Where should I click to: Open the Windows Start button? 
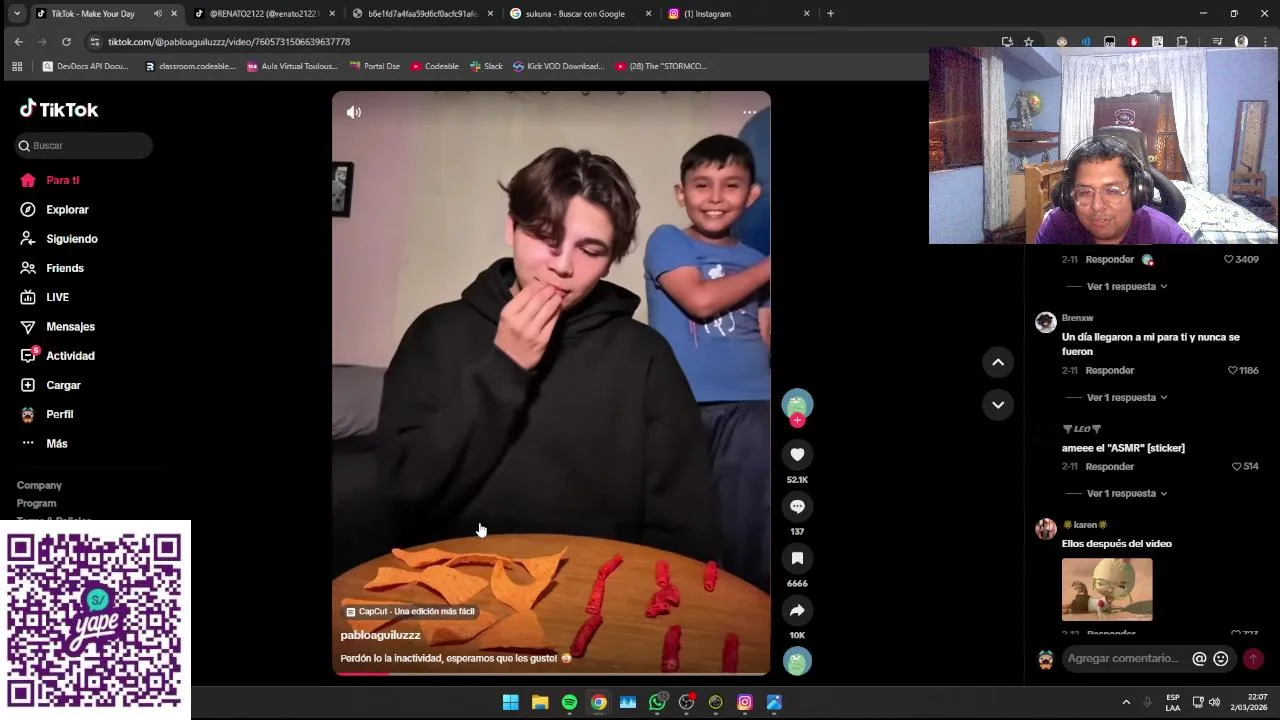511,702
